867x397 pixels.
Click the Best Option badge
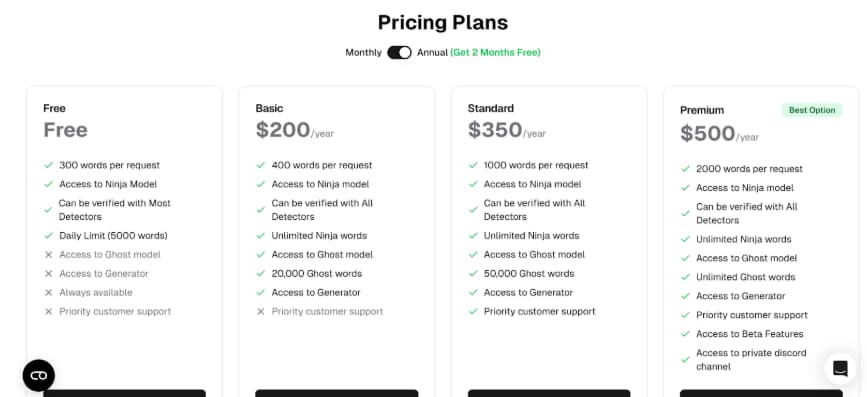point(812,110)
